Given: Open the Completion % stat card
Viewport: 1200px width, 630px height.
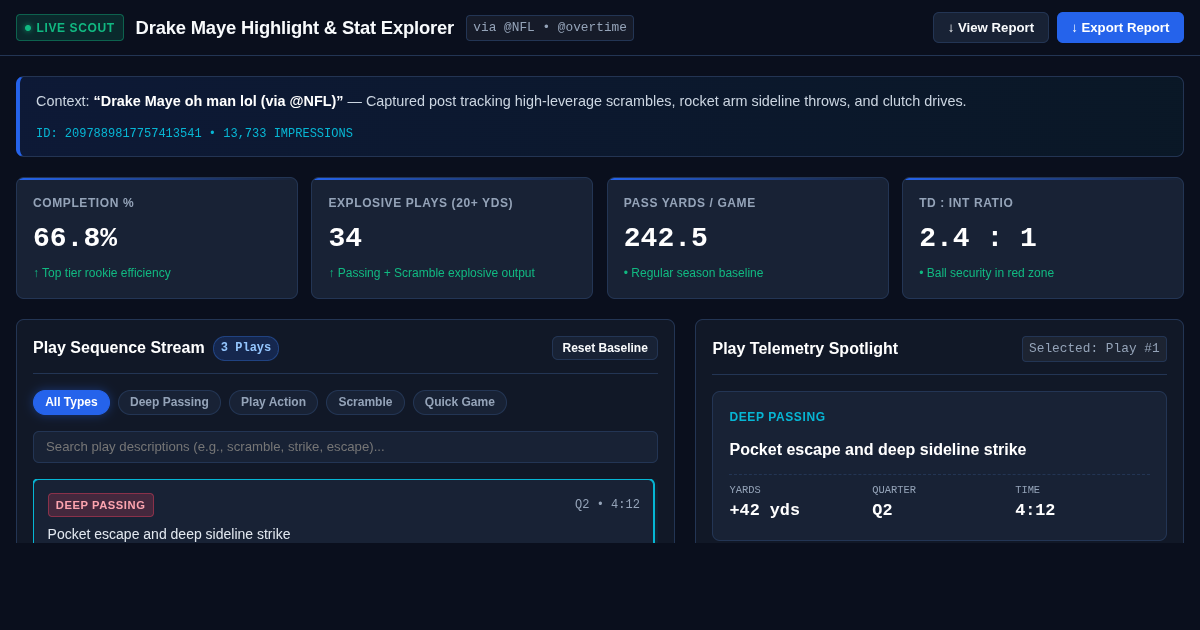Looking at the screenshot, I should pyautogui.click(x=157, y=238).
